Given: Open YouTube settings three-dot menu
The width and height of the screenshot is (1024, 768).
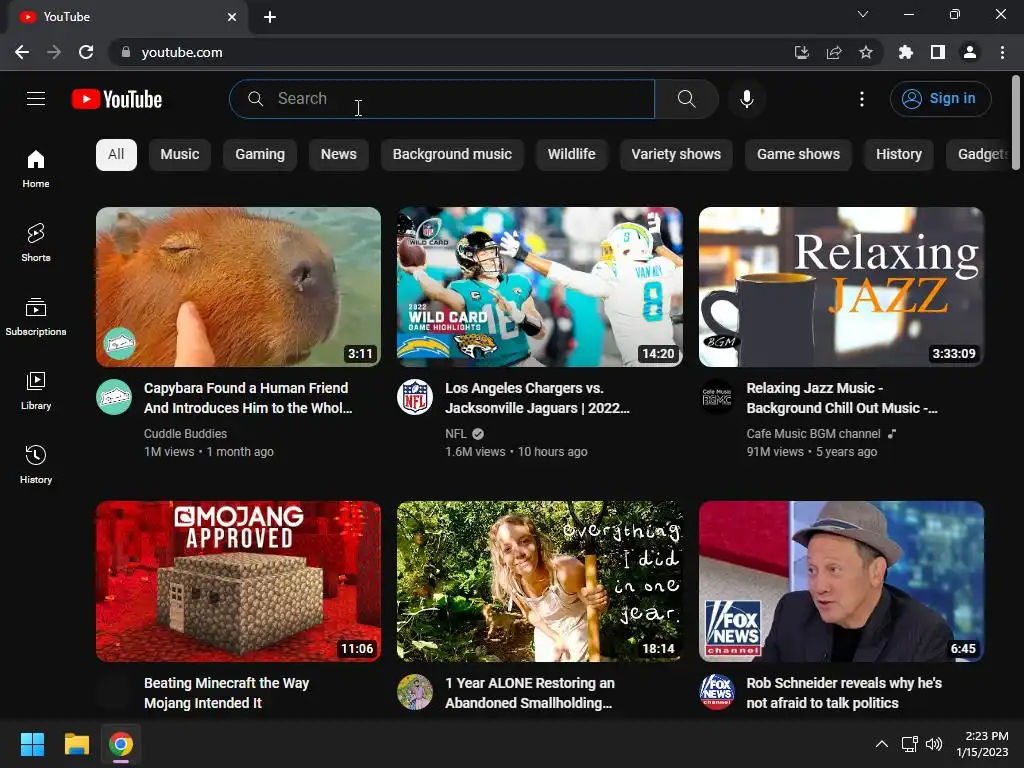Looking at the screenshot, I should point(861,99).
